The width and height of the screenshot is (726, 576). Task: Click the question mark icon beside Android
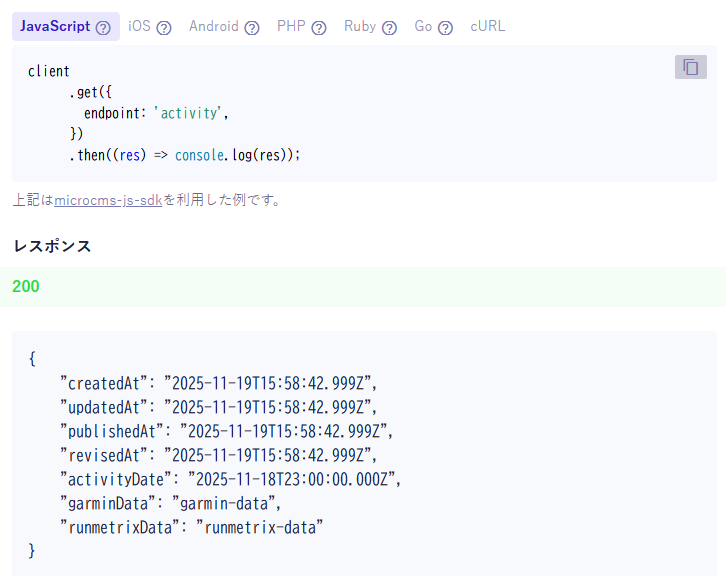252,28
